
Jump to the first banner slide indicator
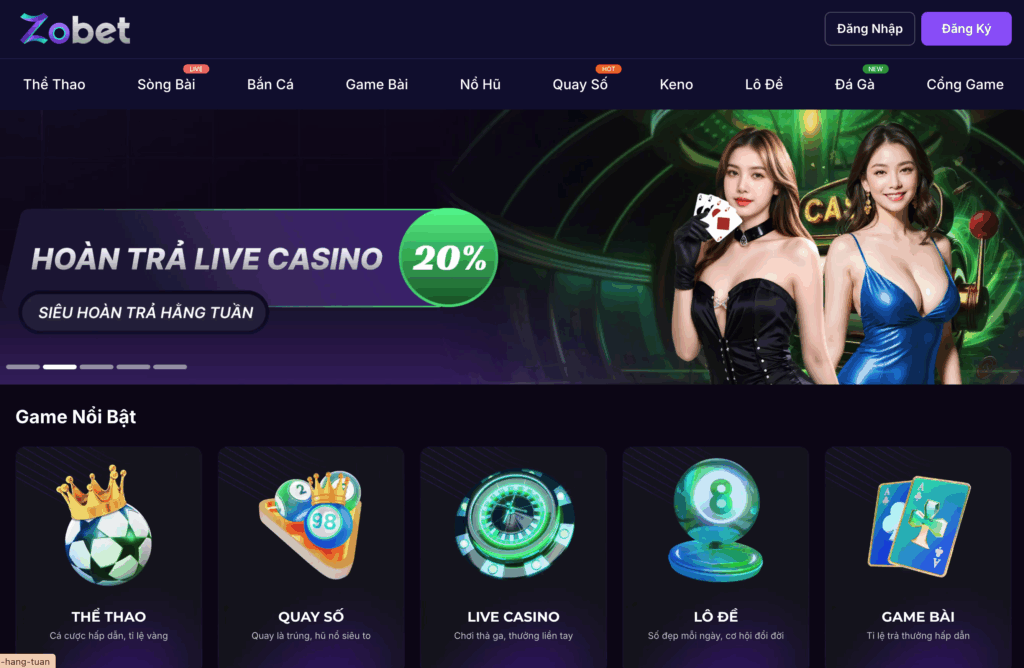pyautogui.click(x=23, y=367)
